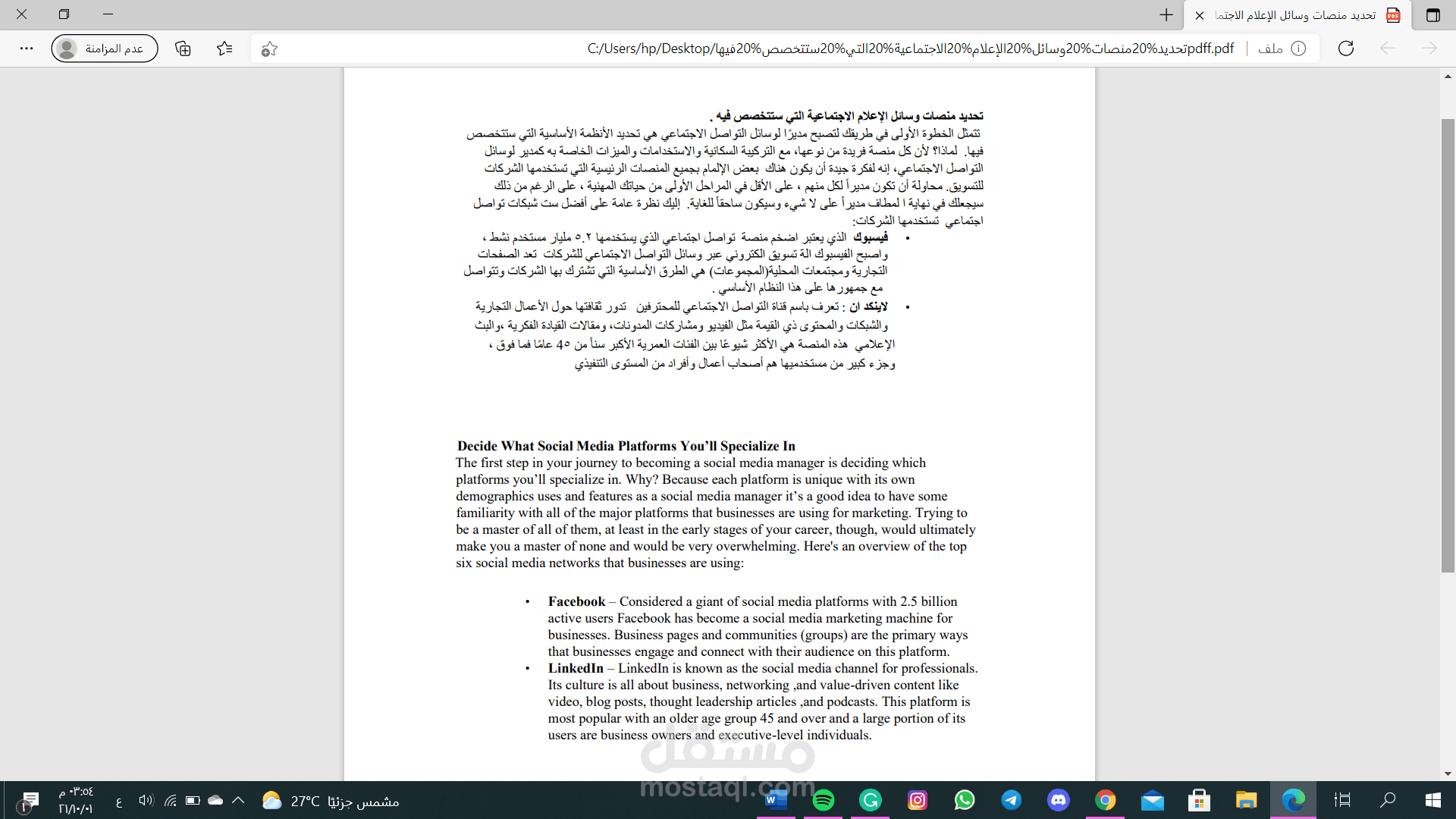Open Instagram from taskbar

[x=918, y=800]
